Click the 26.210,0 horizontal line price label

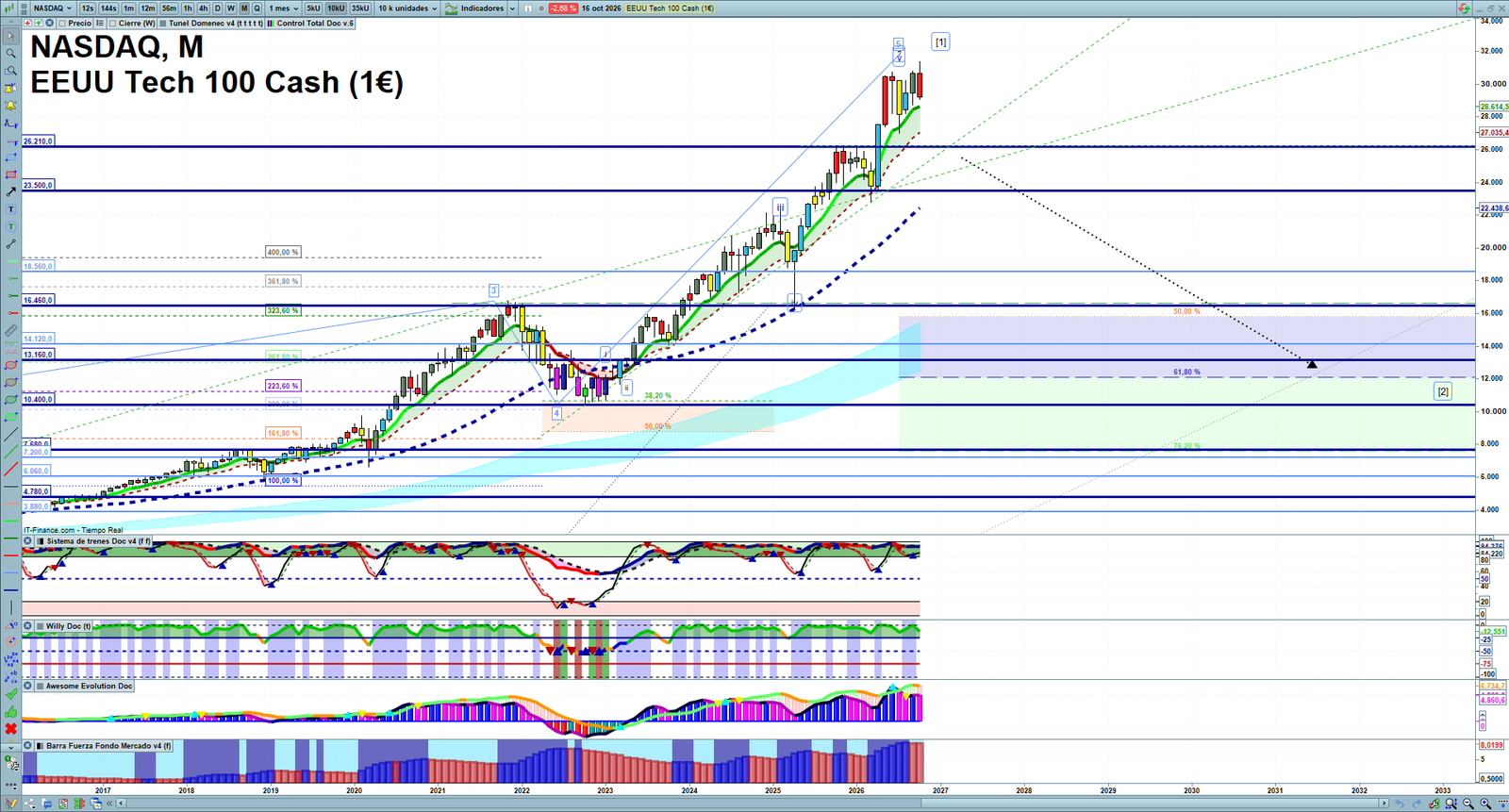tap(39, 141)
